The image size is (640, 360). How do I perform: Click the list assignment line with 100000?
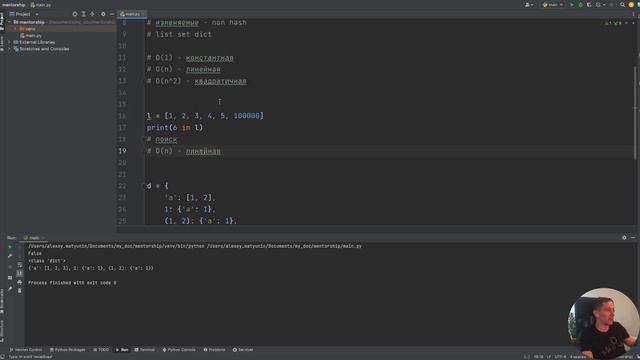click(x=205, y=116)
